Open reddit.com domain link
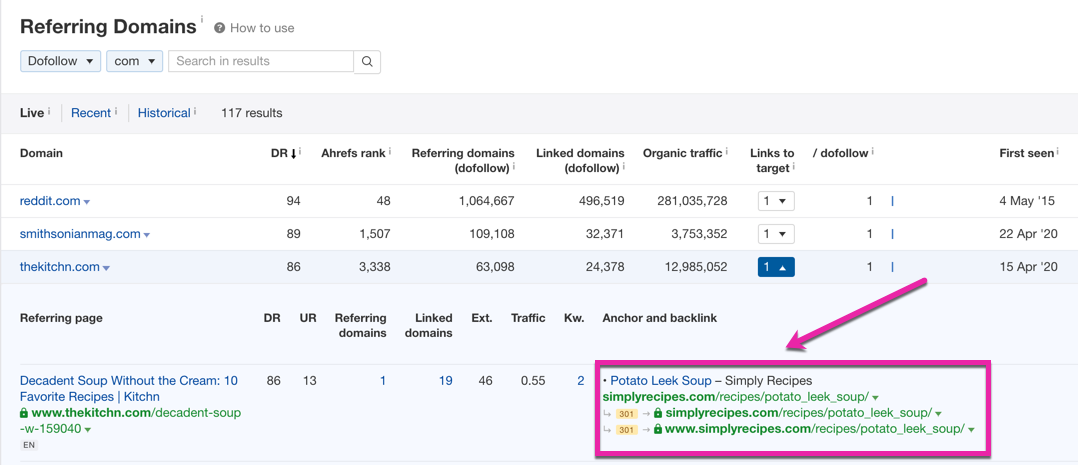 click(x=50, y=201)
